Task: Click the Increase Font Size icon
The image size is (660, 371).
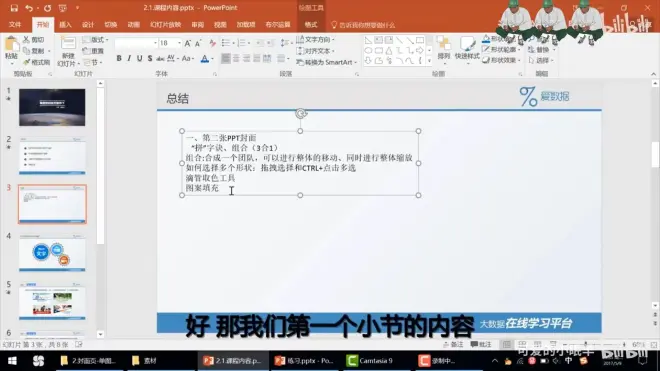Action: coord(188,43)
